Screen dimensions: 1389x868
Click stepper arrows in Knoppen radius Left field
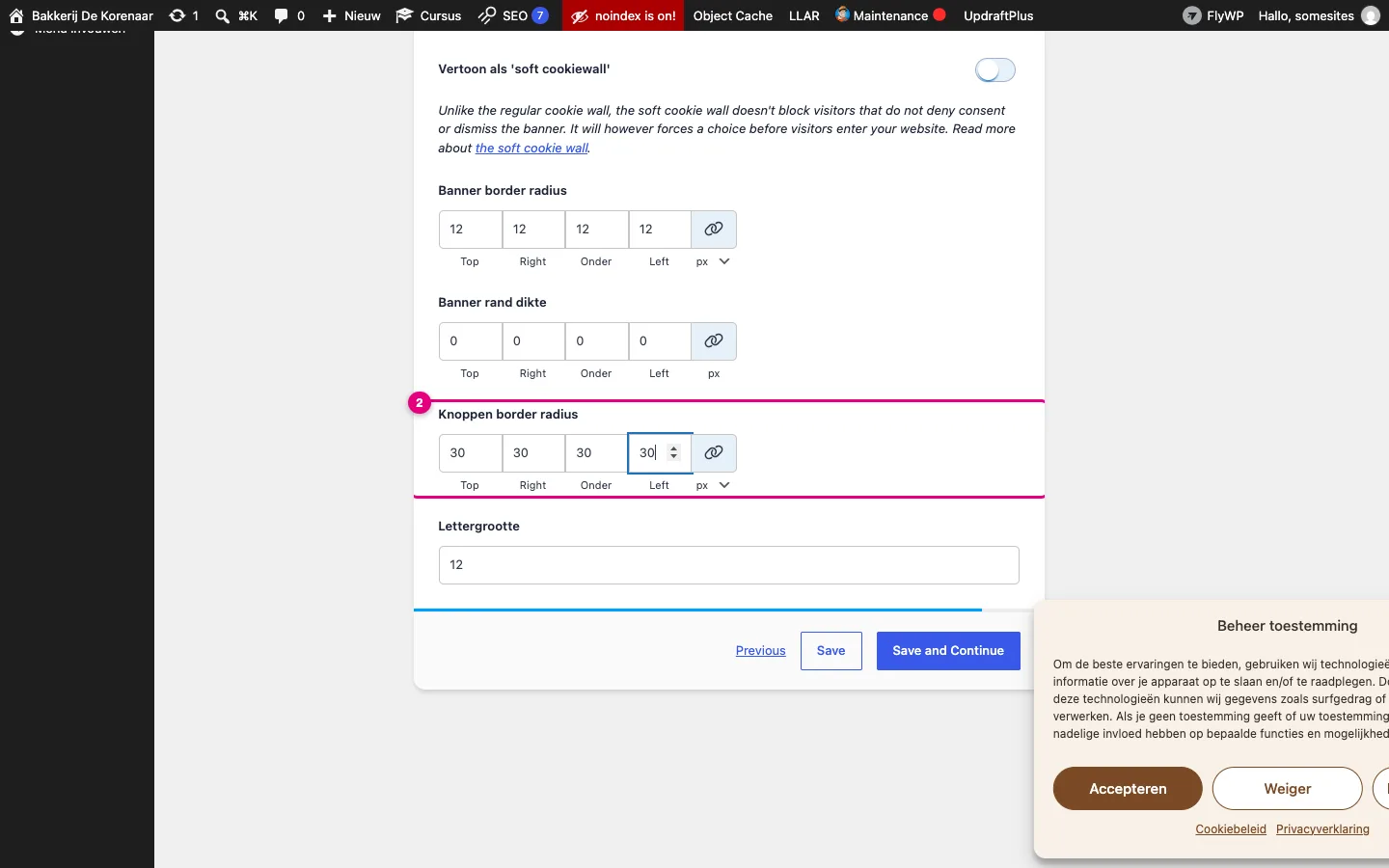(674, 452)
